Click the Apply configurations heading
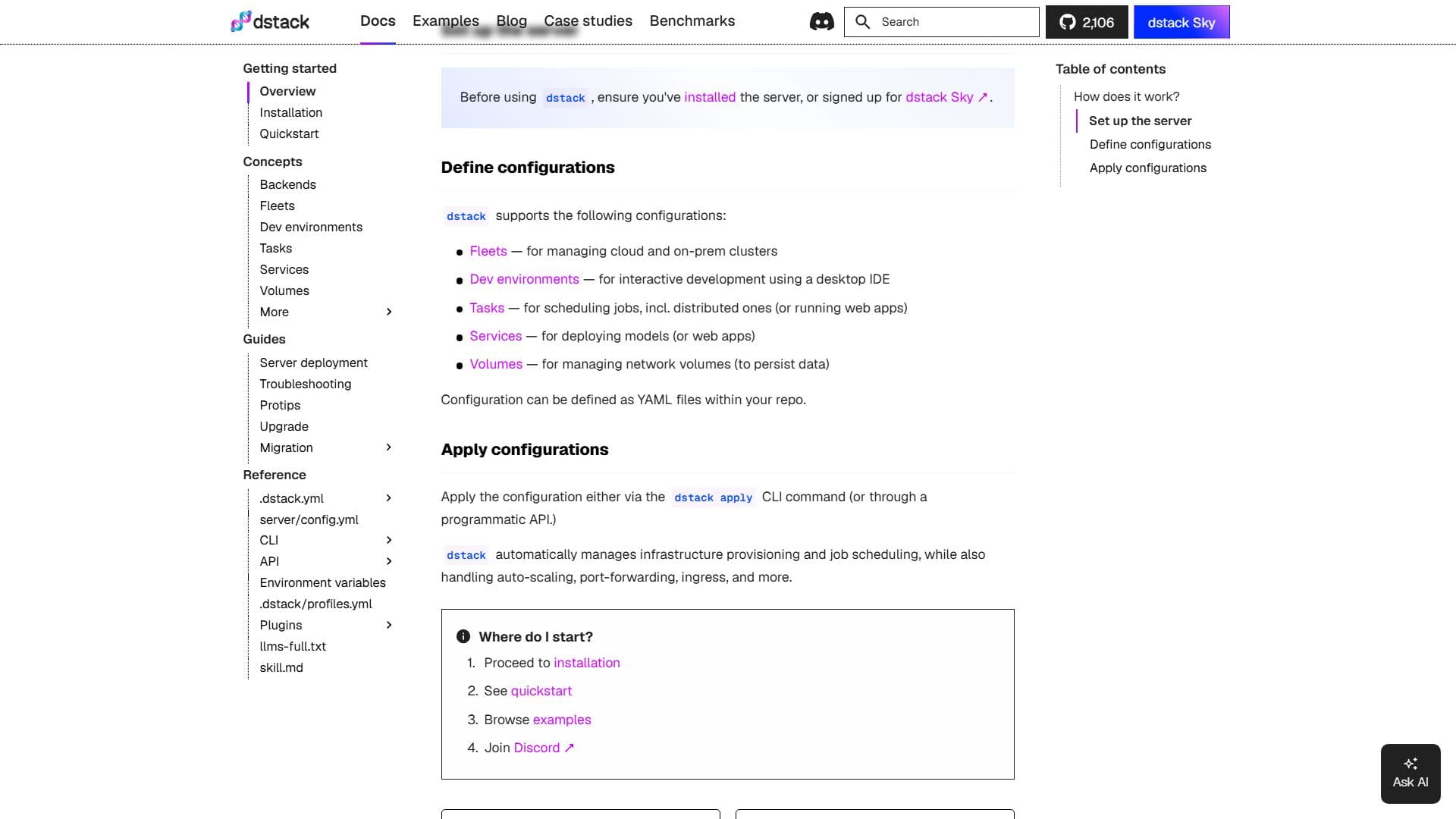 click(525, 449)
